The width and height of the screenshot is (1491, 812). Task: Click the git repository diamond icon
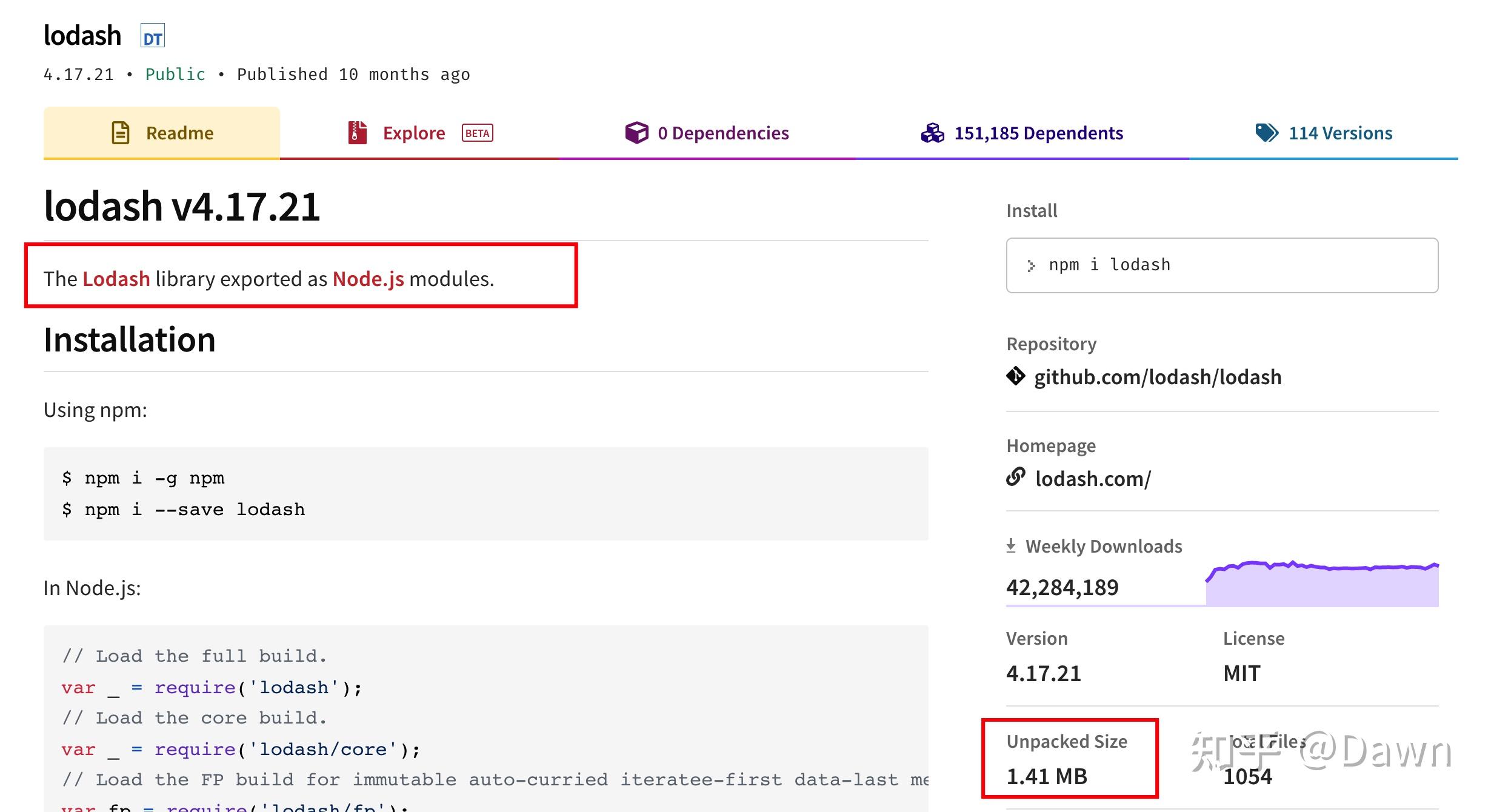click(1016, 376)
